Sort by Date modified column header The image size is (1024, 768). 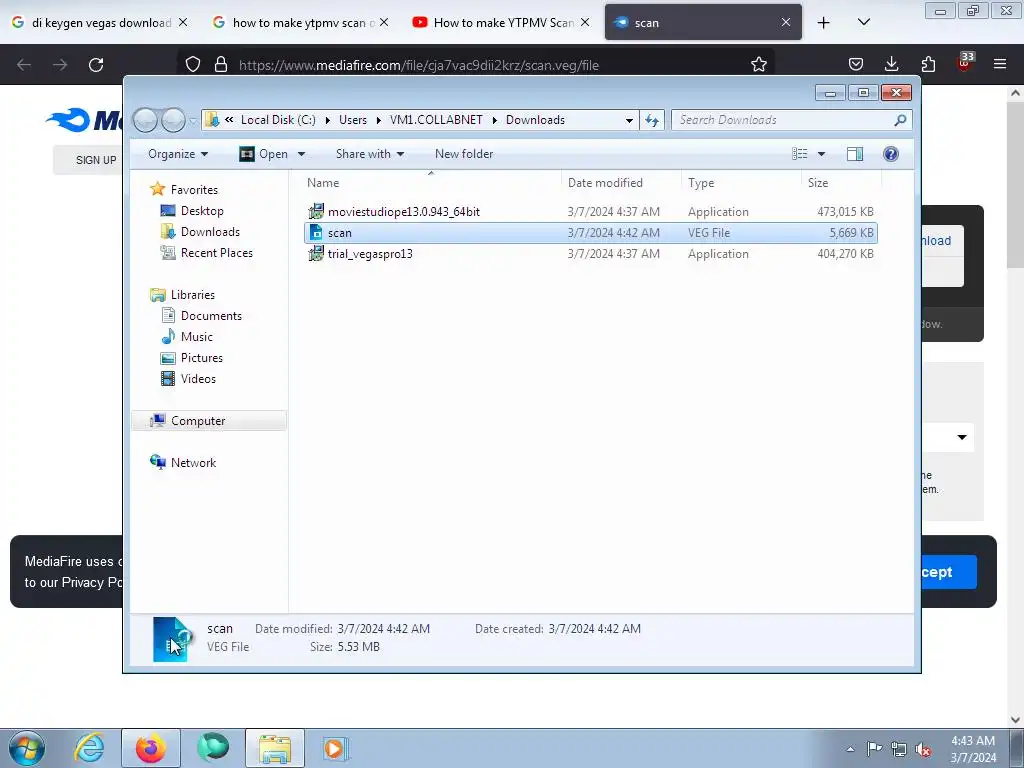621,183
